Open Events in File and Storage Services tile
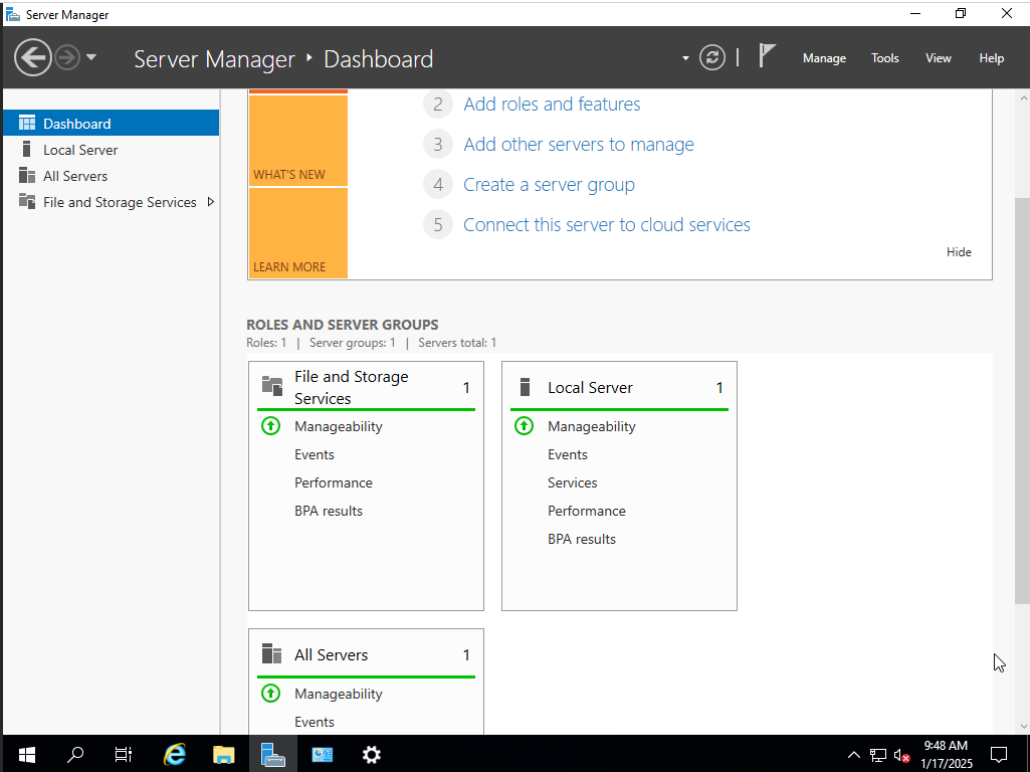Screen dimensions: 1030x772 [314, 455]
